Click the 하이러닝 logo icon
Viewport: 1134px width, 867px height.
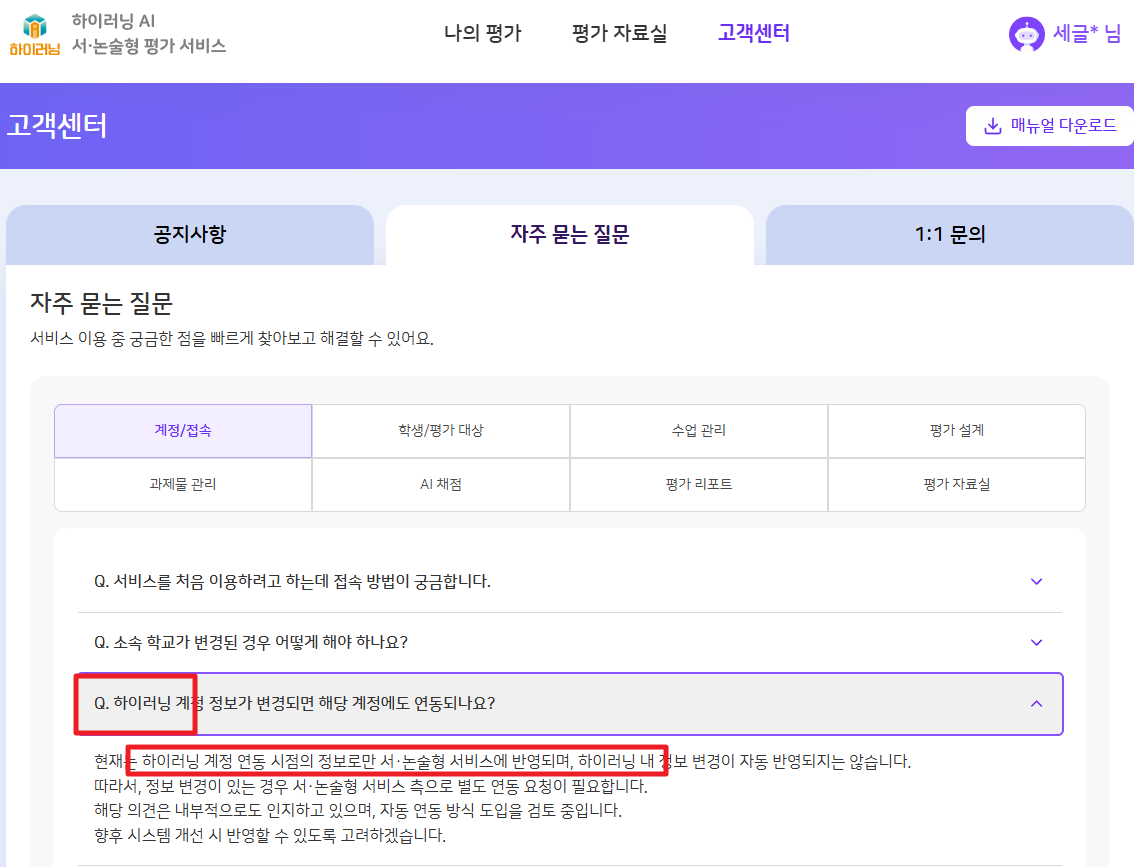35,34
